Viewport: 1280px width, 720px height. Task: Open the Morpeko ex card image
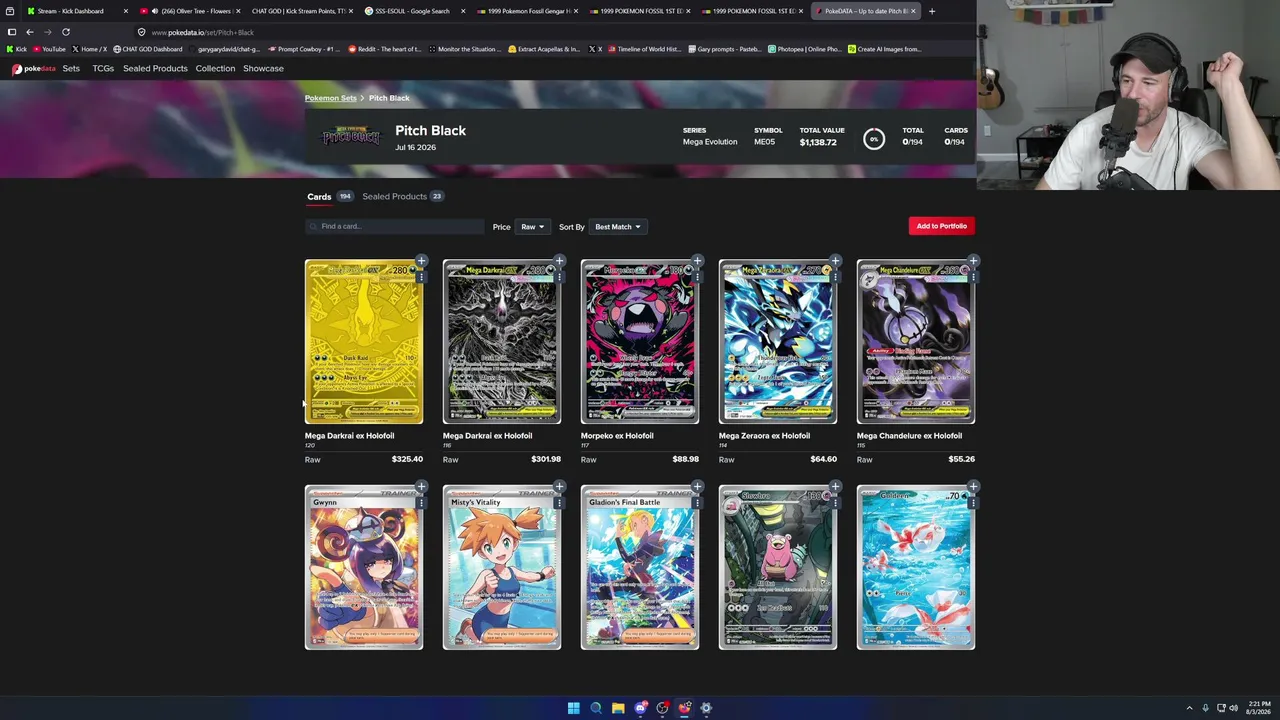[640, 342]
